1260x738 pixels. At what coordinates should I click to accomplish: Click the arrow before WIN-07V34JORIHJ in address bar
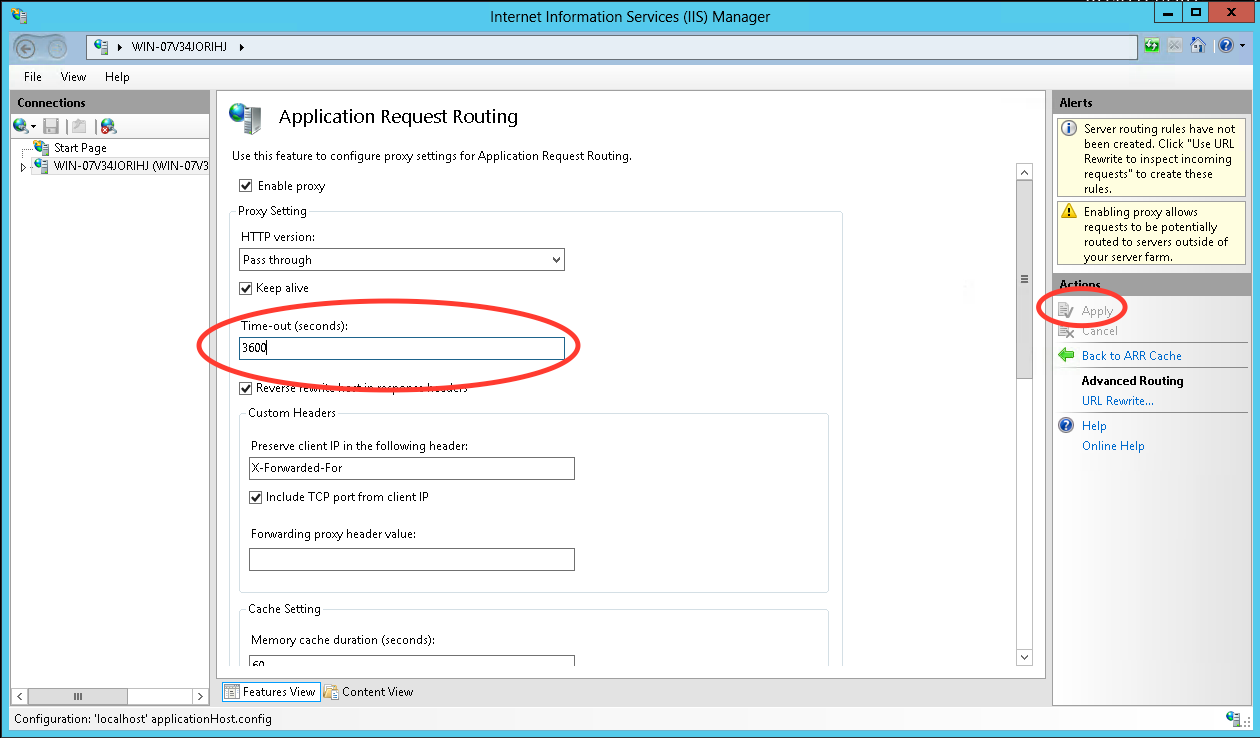click(x=121, y=47)
